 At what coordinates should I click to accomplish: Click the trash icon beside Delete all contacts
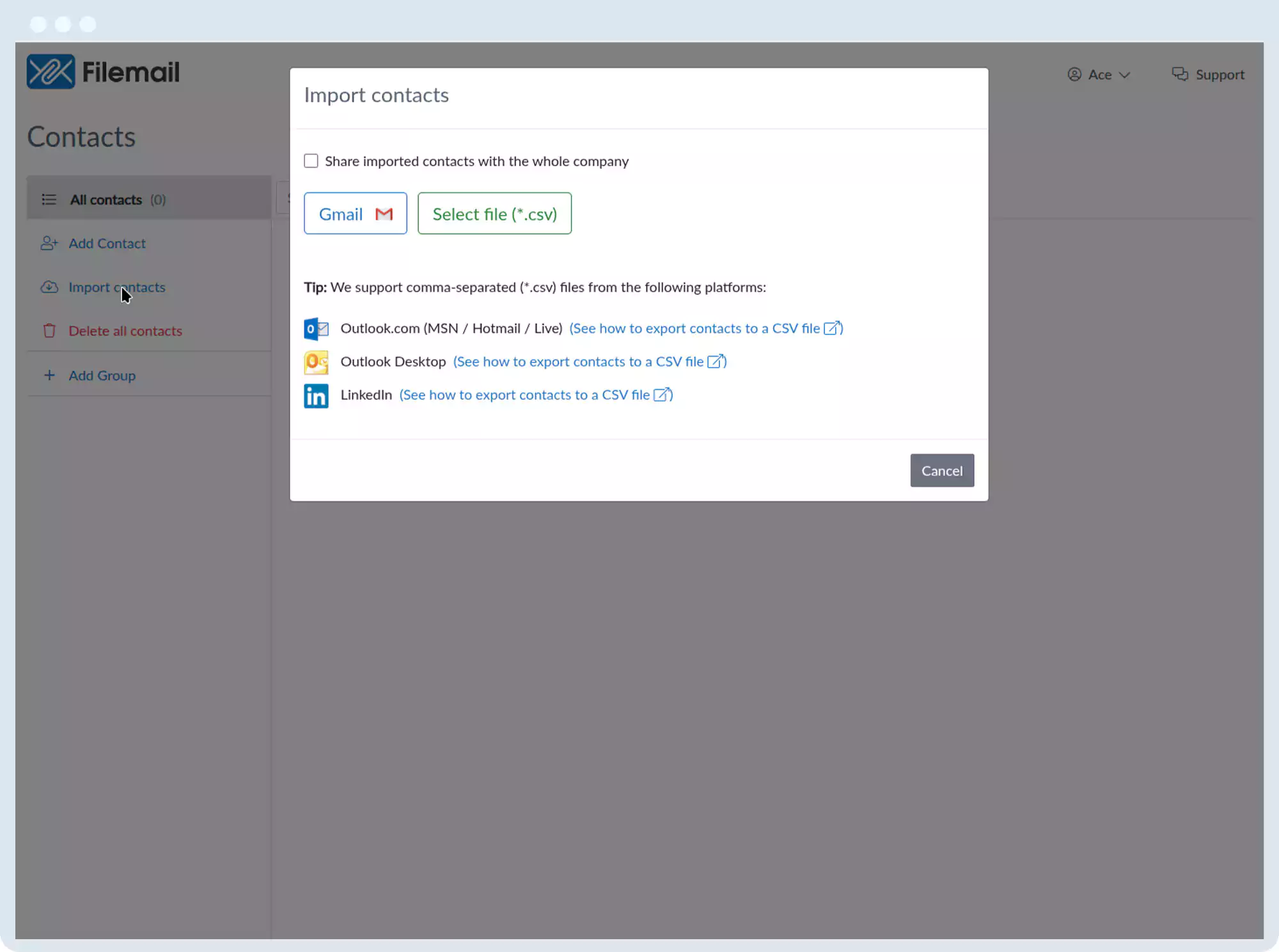pos(49,331)
